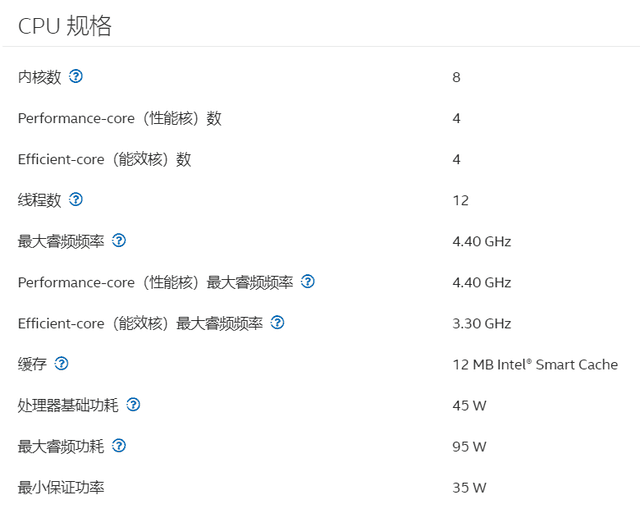The height and width of the screenshot is (518, 640).
Task: Click the thread count value 12
Action: pyautogui.click(x=460, y=200)
